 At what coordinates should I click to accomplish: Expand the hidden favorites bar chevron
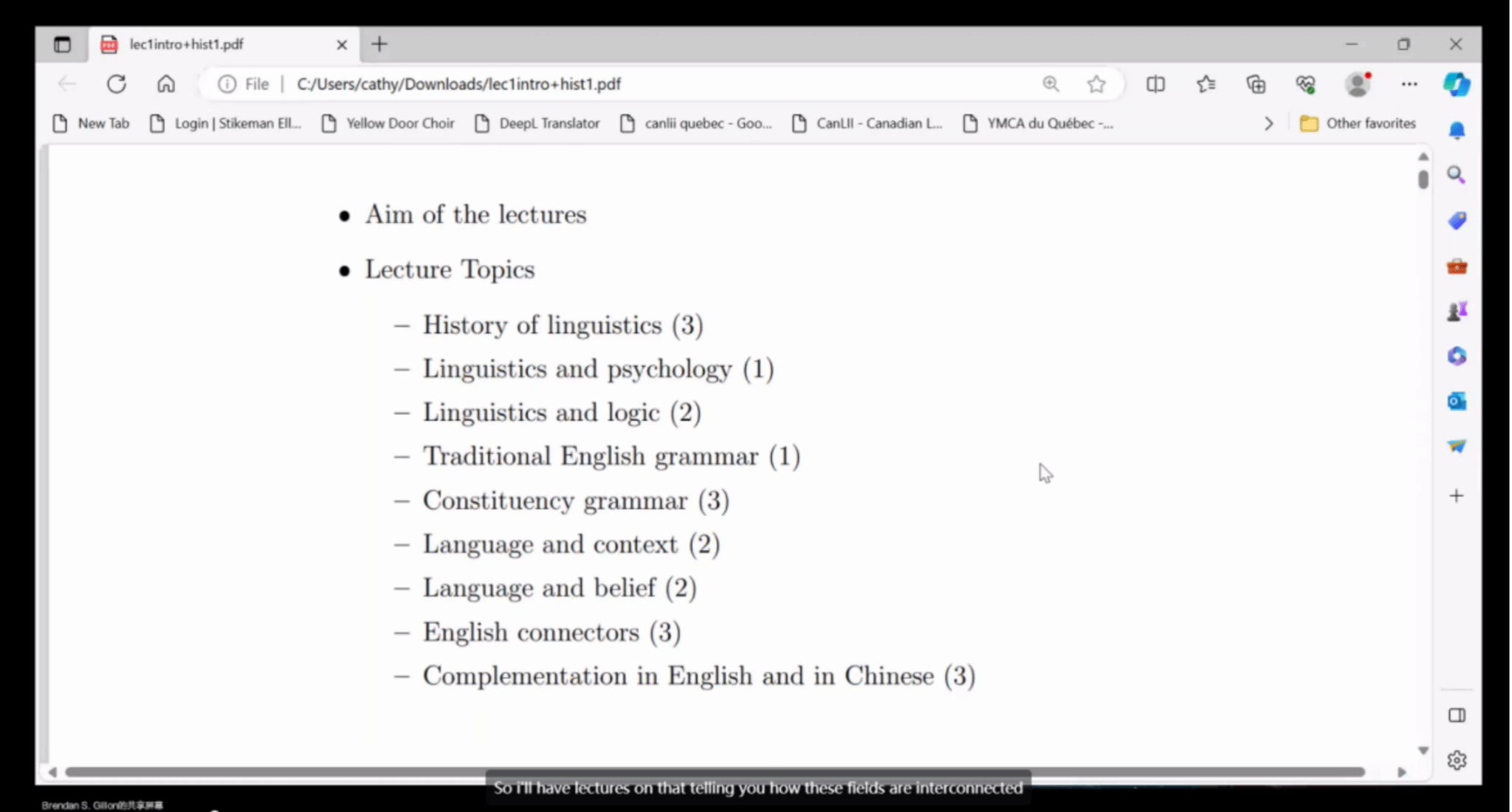(x=1268, y=123)
